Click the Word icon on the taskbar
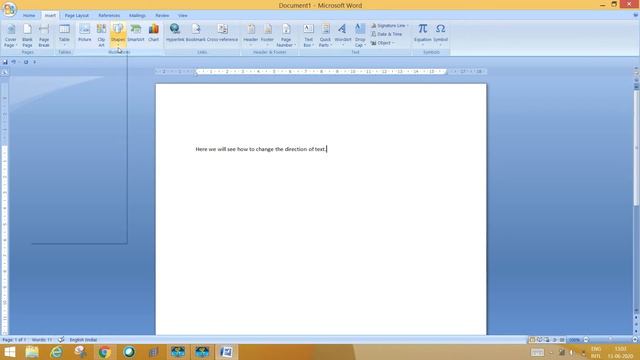The image size is (640, 360). point(226,352)
